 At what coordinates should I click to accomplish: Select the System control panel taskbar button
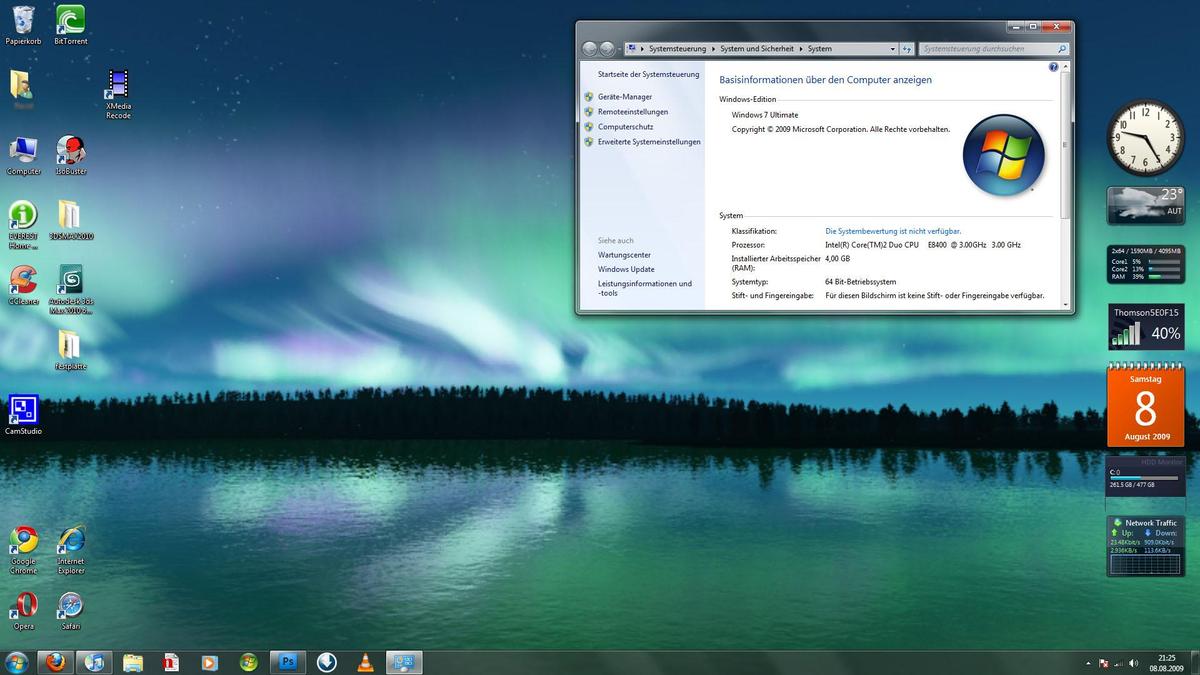point(405,662)
